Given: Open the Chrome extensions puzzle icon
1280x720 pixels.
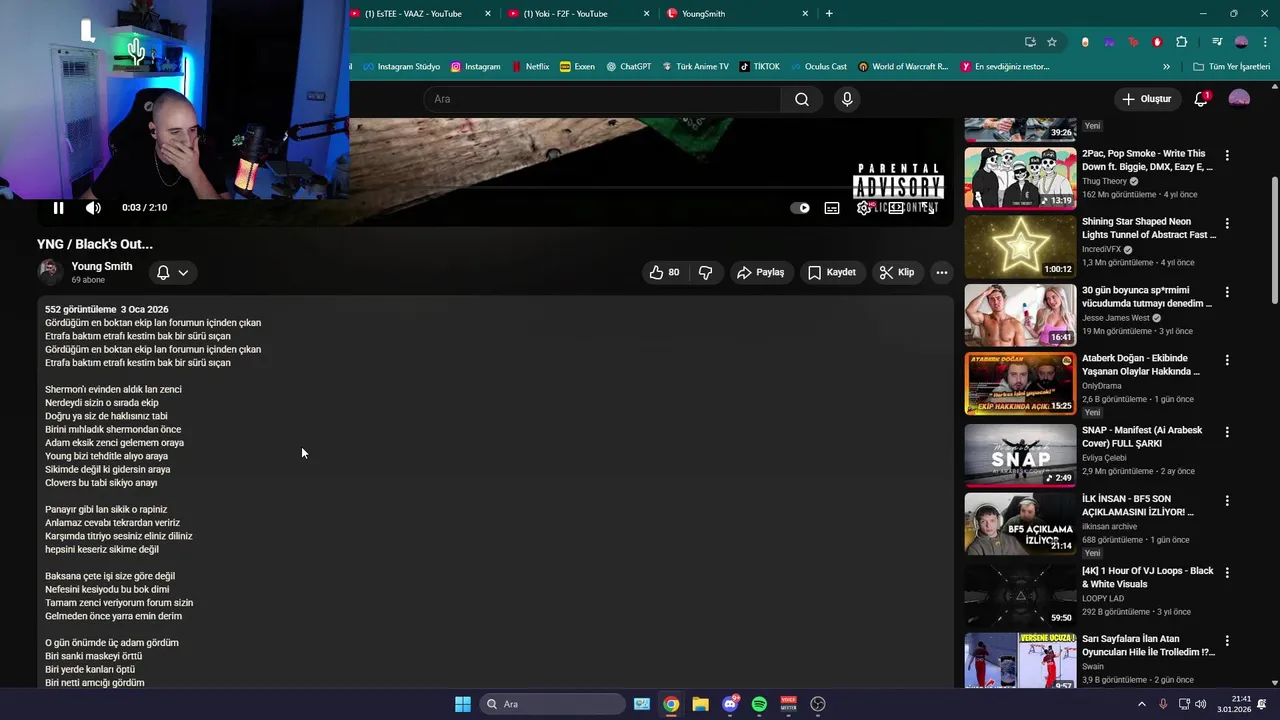Looking at the screenshot, I should (x=1182, y=42).
